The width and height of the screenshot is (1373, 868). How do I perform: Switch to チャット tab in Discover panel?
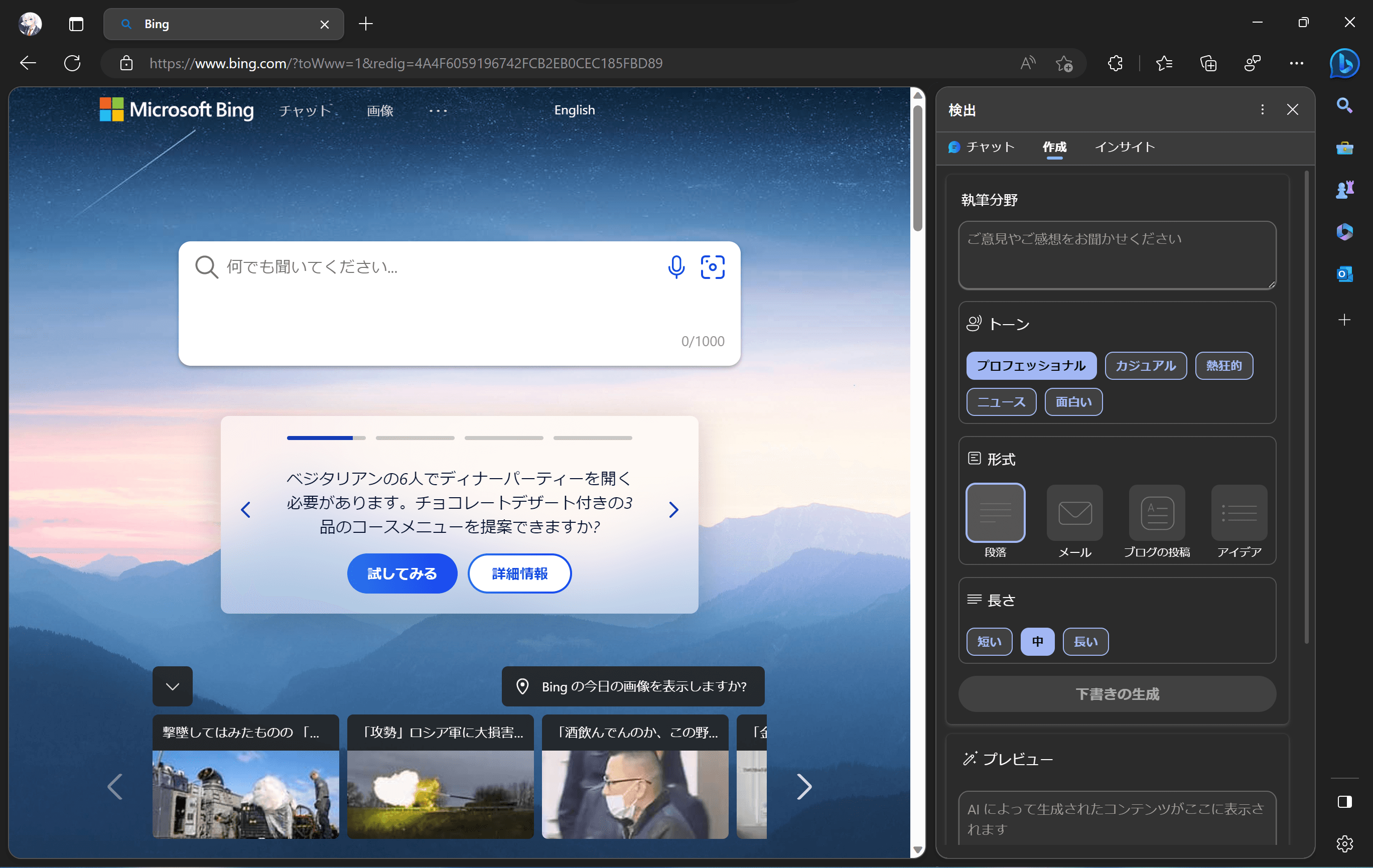tap(982, 147)
